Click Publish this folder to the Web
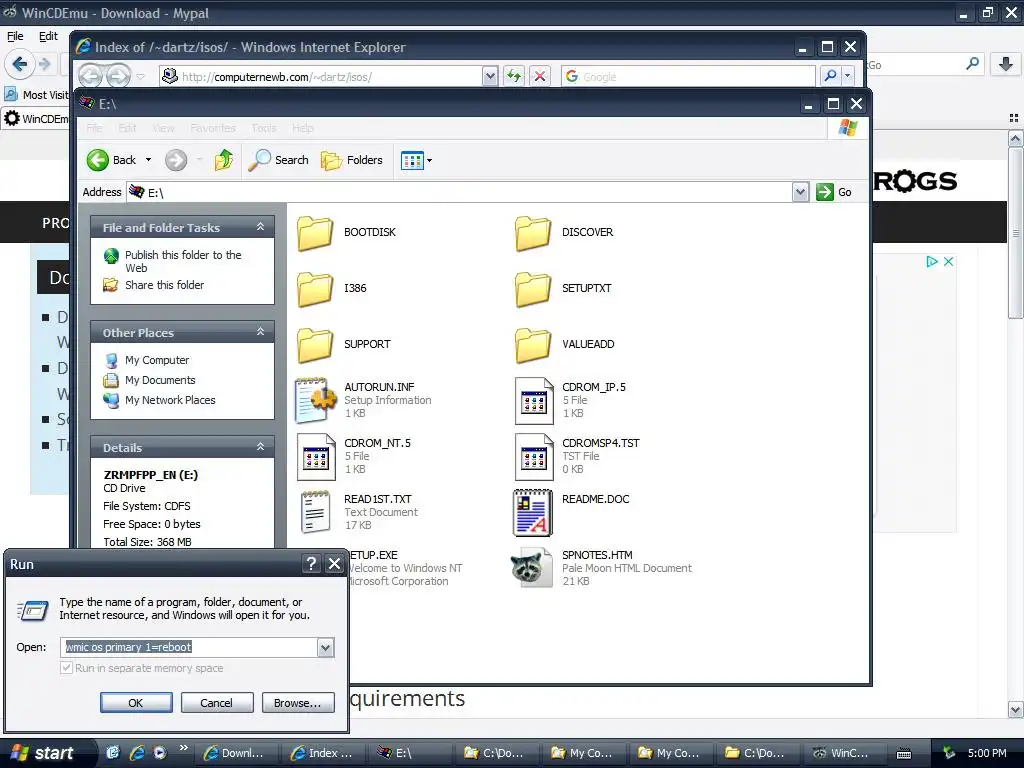The width and height of the screenshot is (1024, 768). point(183,261)
